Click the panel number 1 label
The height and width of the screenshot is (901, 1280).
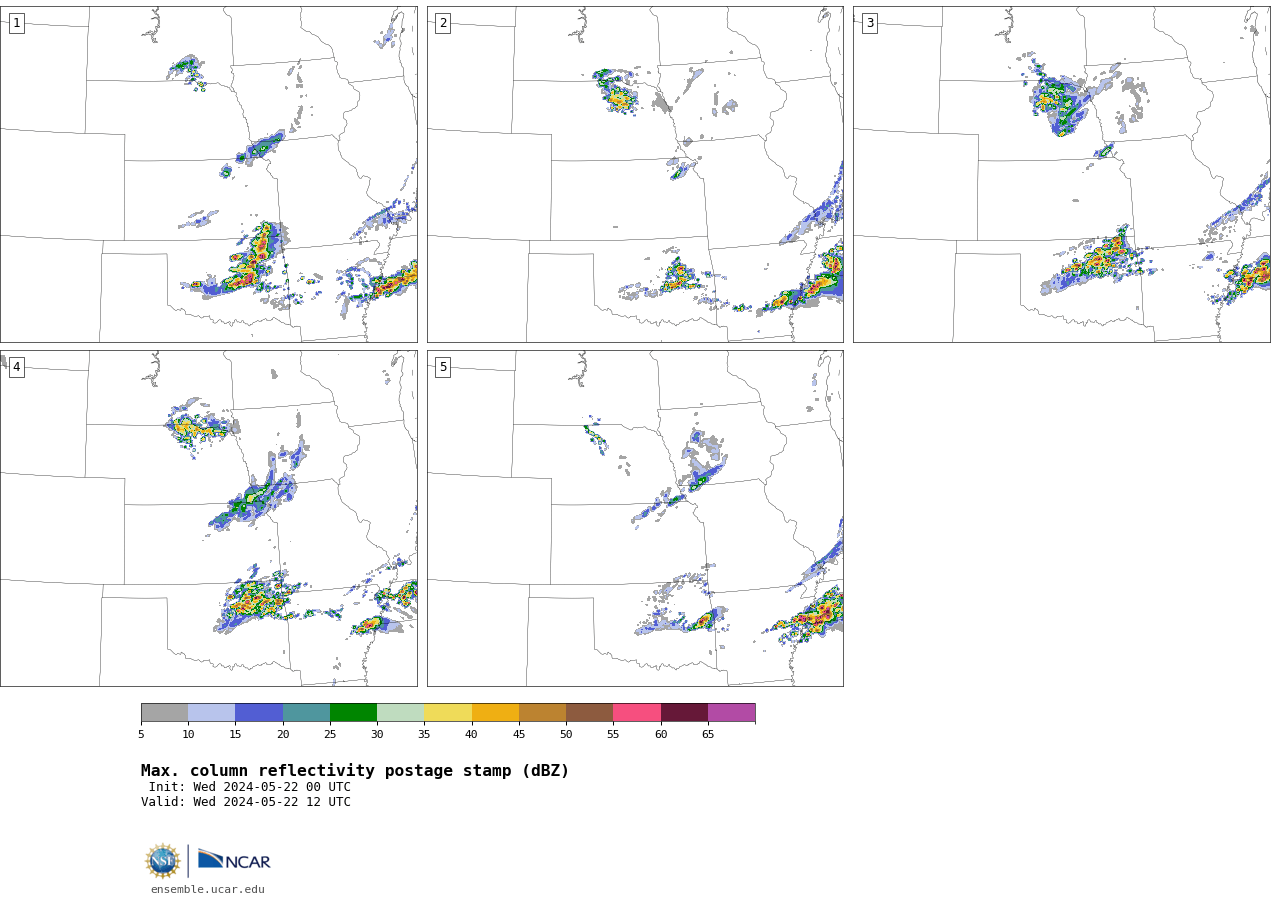[16, 23]
